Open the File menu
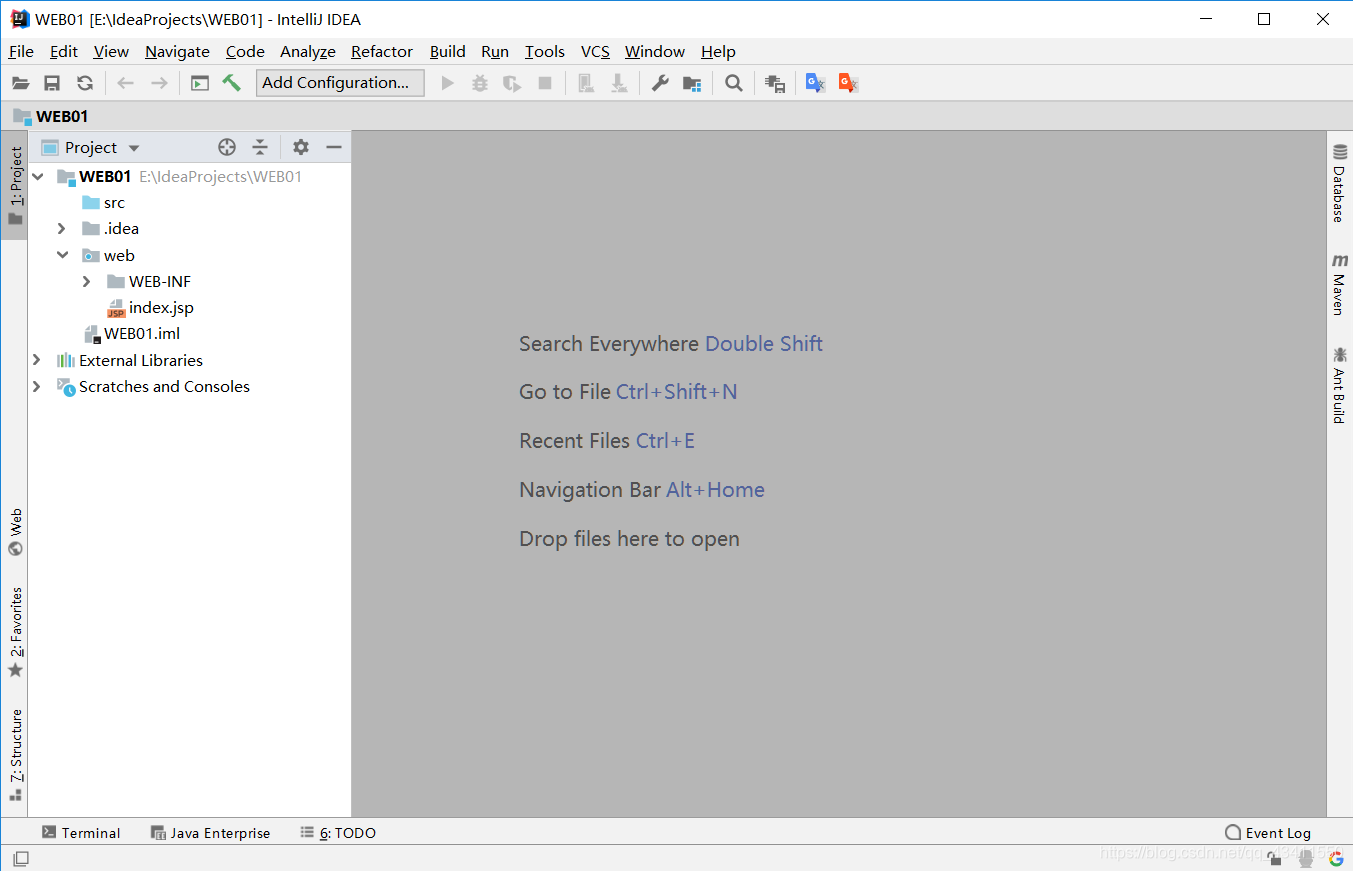 pyautogui.click(x=21, y=52)
